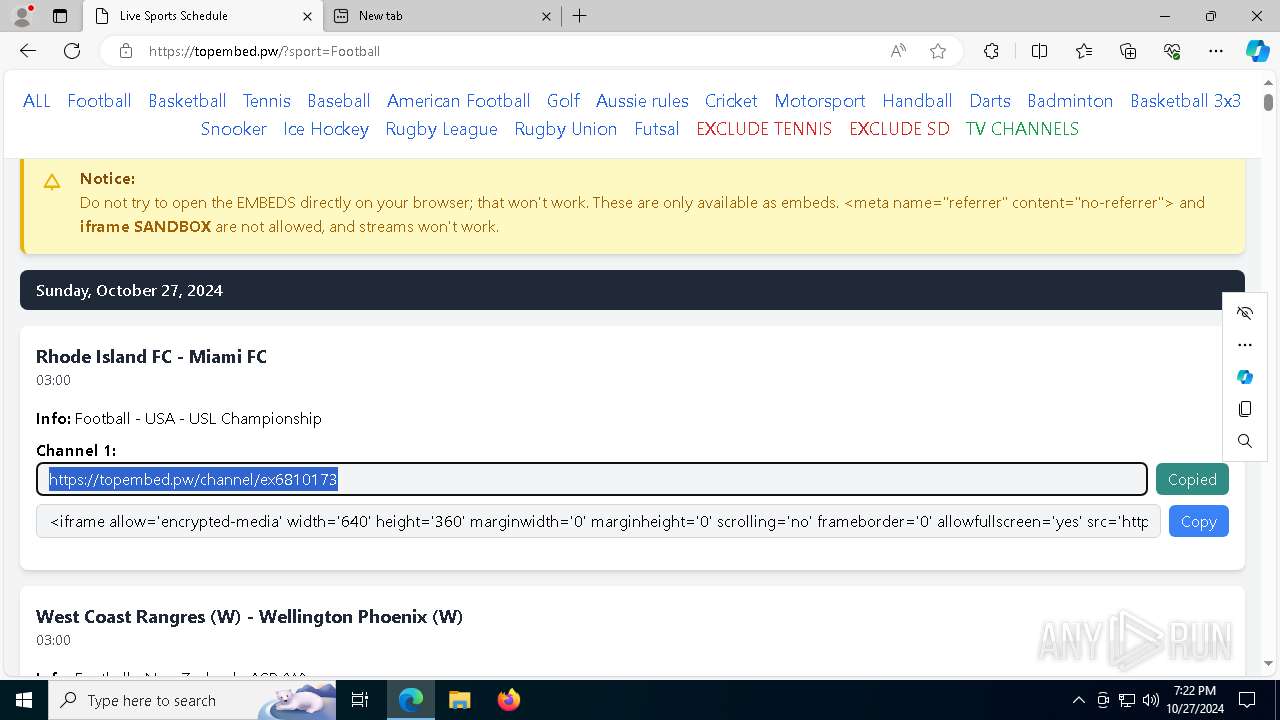Open File Explorer from taskbar
Viewport: 1280px width, 720px height.
coord(459,700)
